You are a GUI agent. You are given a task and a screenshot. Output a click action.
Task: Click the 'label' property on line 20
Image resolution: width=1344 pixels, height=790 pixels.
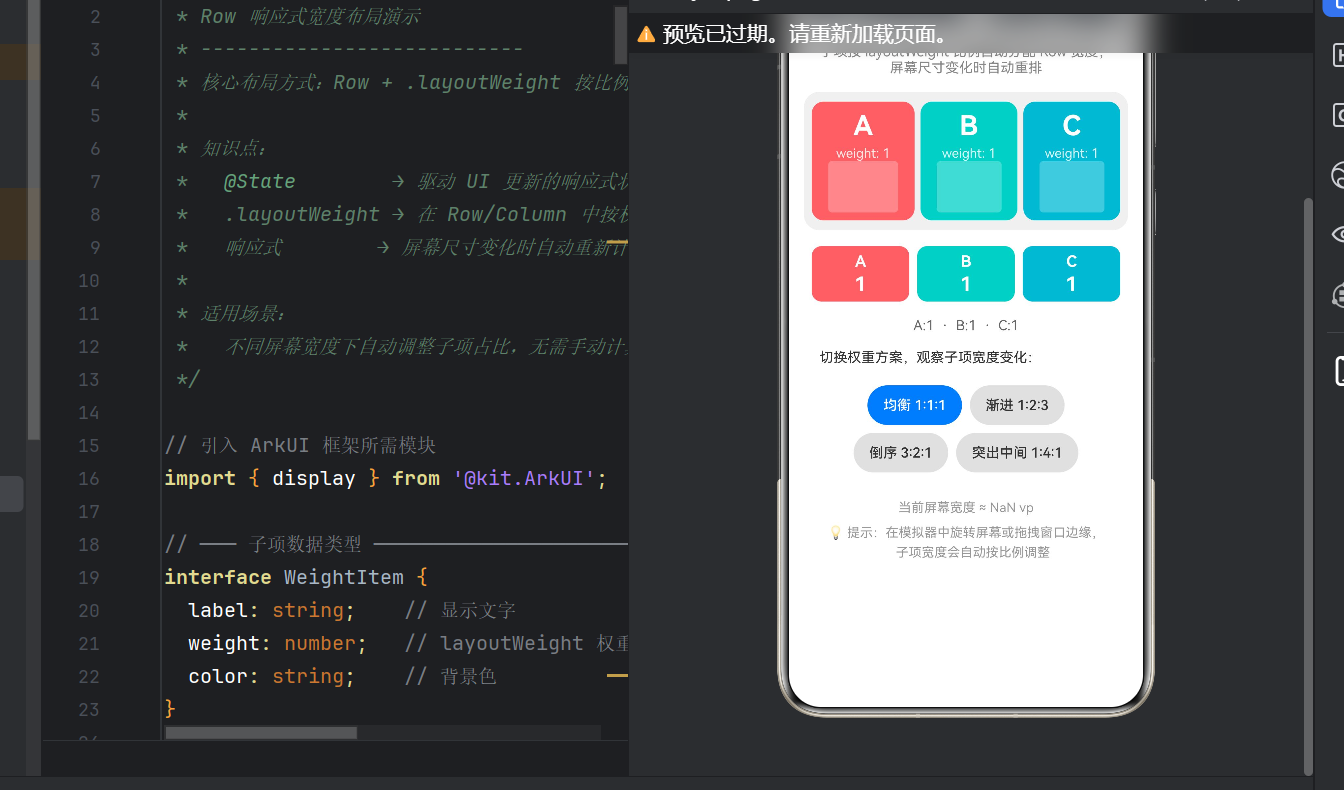click(218, 610)
